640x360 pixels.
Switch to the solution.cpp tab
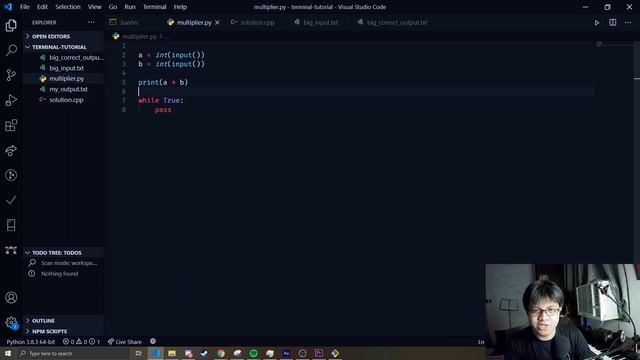257,22
